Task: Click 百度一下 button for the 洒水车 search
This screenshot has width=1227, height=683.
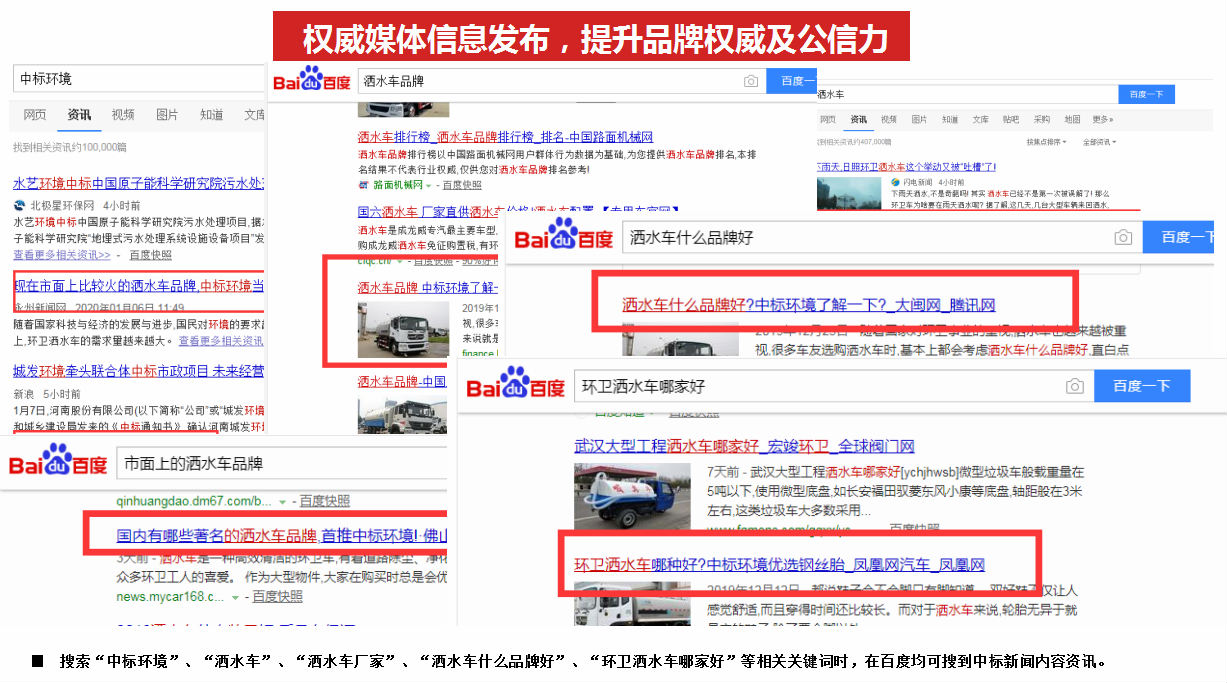Action: coord(1146,94)
